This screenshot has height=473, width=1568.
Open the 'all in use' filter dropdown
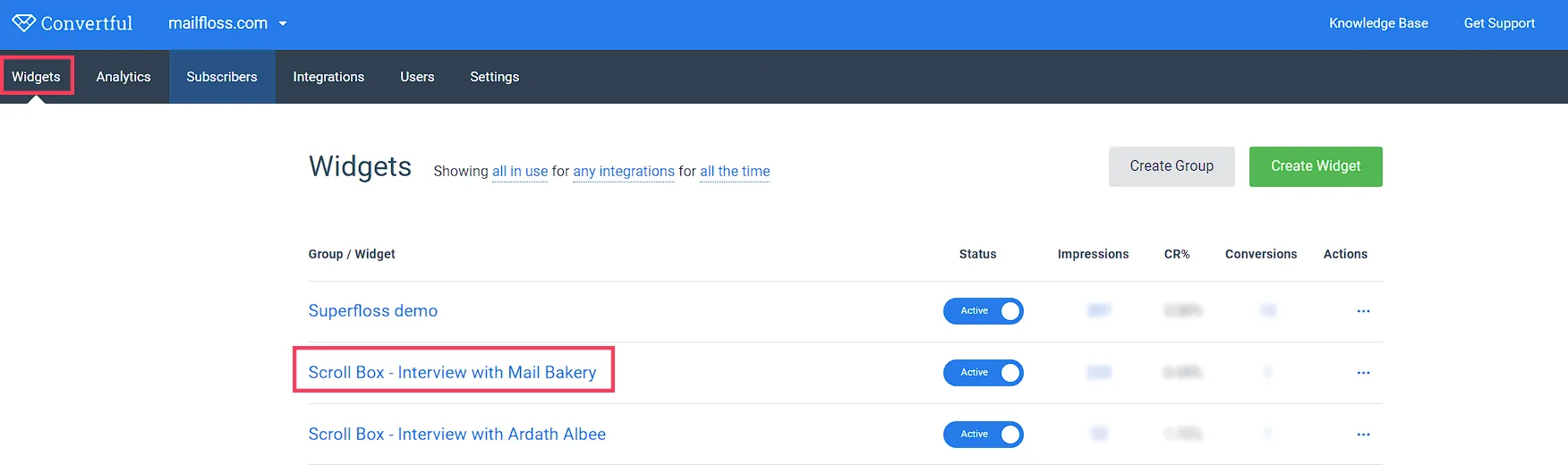coord(519,171)
